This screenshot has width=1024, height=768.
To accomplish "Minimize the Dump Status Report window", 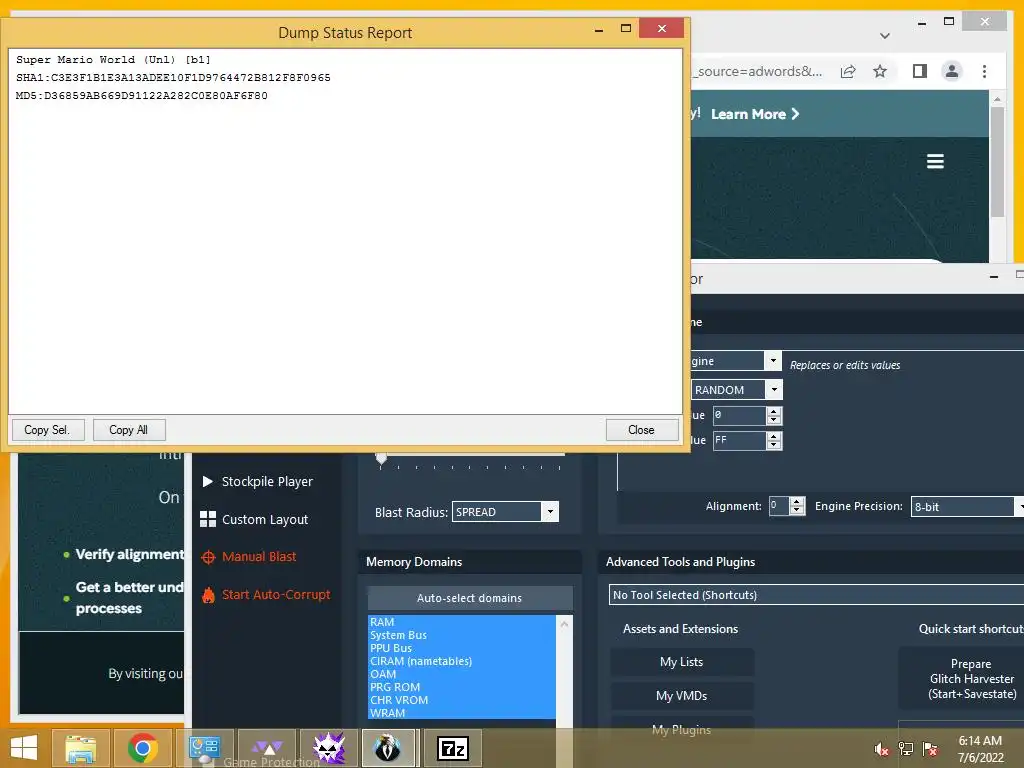I will tap(599, 30).
